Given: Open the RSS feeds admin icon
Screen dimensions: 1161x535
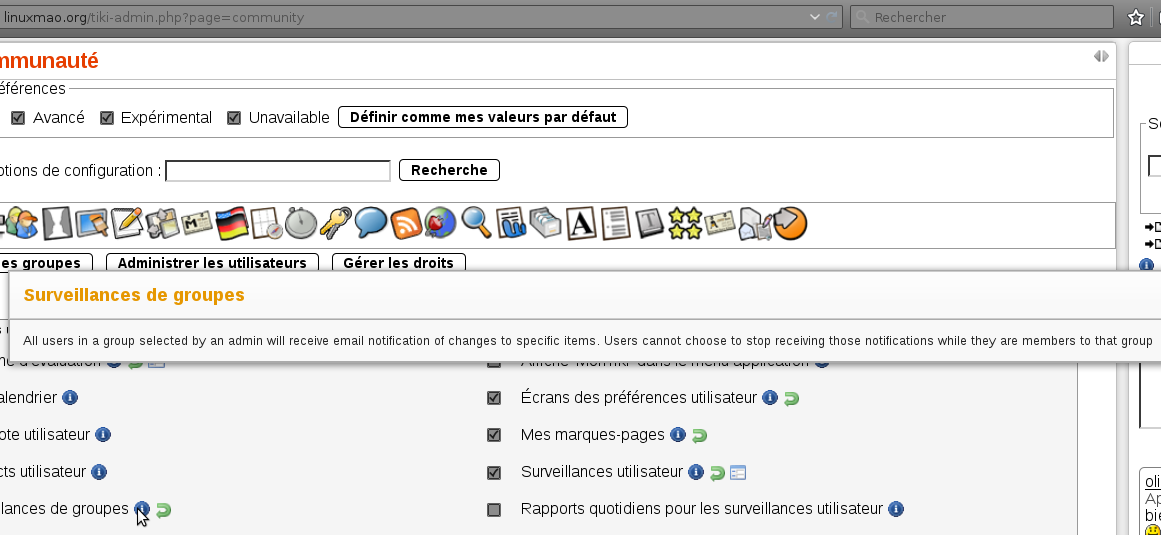Looking at the screenshot, I should click(x=406, y=223).
